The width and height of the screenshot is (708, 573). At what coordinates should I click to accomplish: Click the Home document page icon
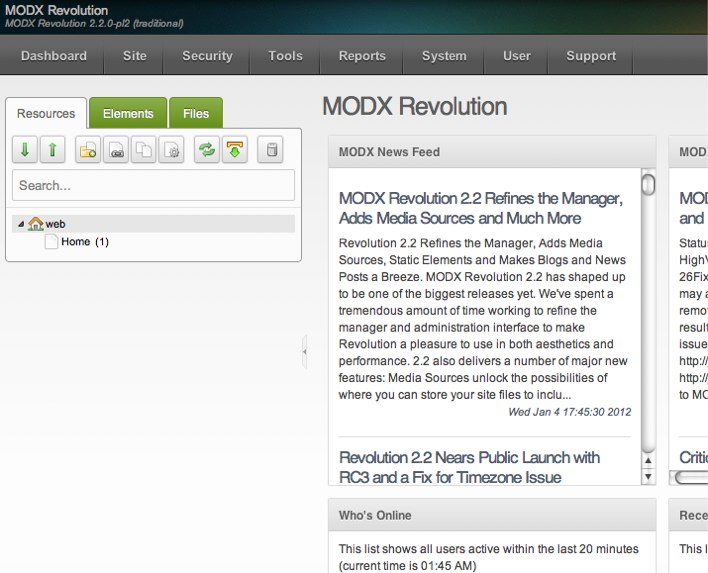point(51,242)
